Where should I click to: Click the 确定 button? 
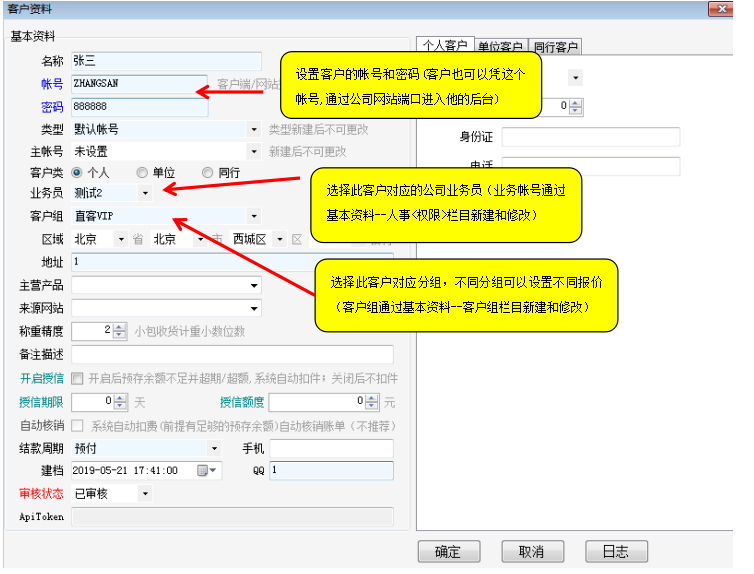coord(448,552)
